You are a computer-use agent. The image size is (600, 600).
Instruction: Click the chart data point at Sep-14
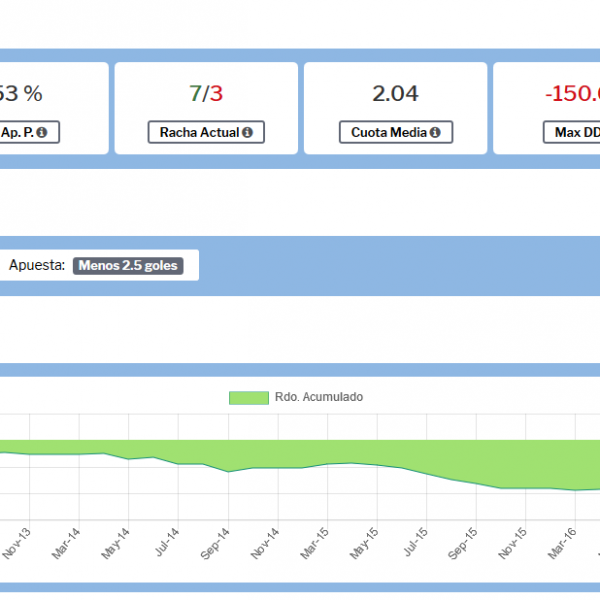coord(228,472)
